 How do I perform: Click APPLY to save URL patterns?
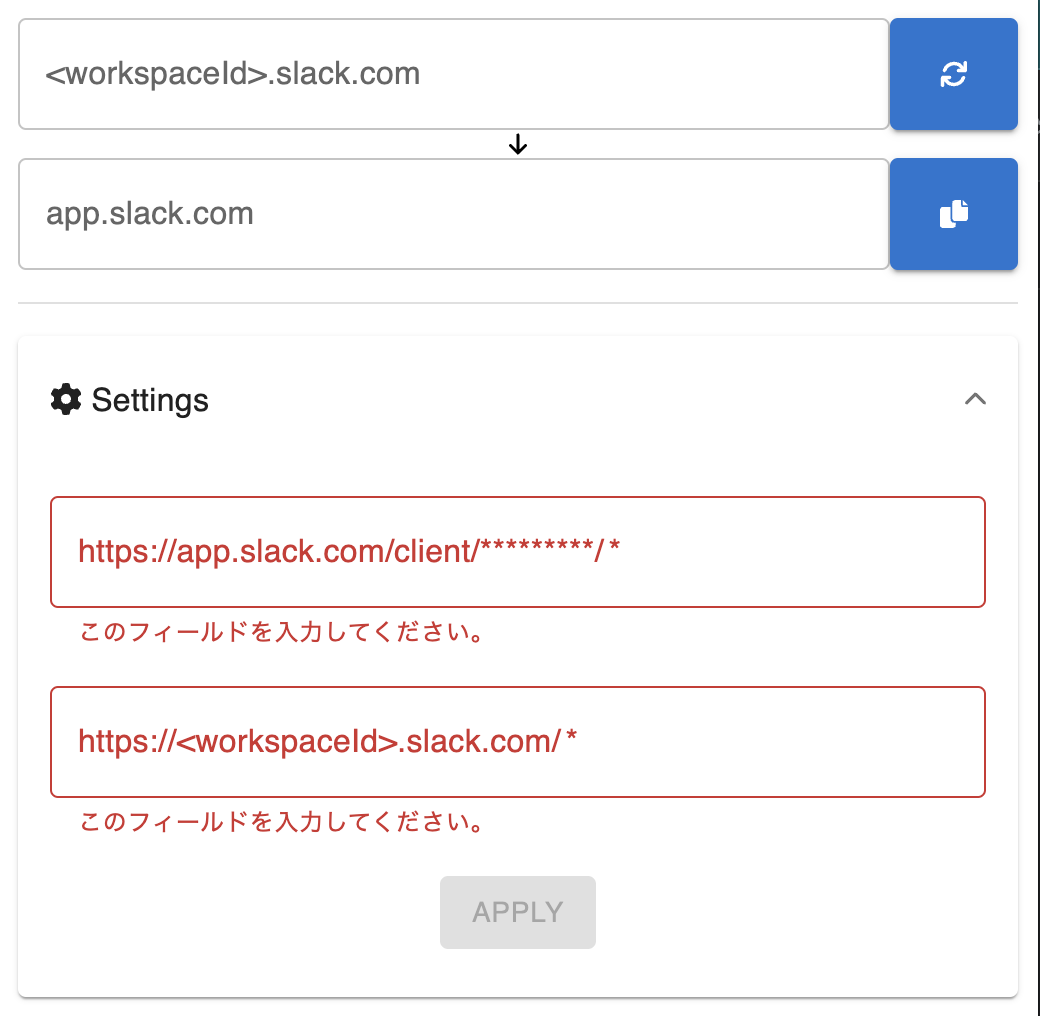pos(517,911)
